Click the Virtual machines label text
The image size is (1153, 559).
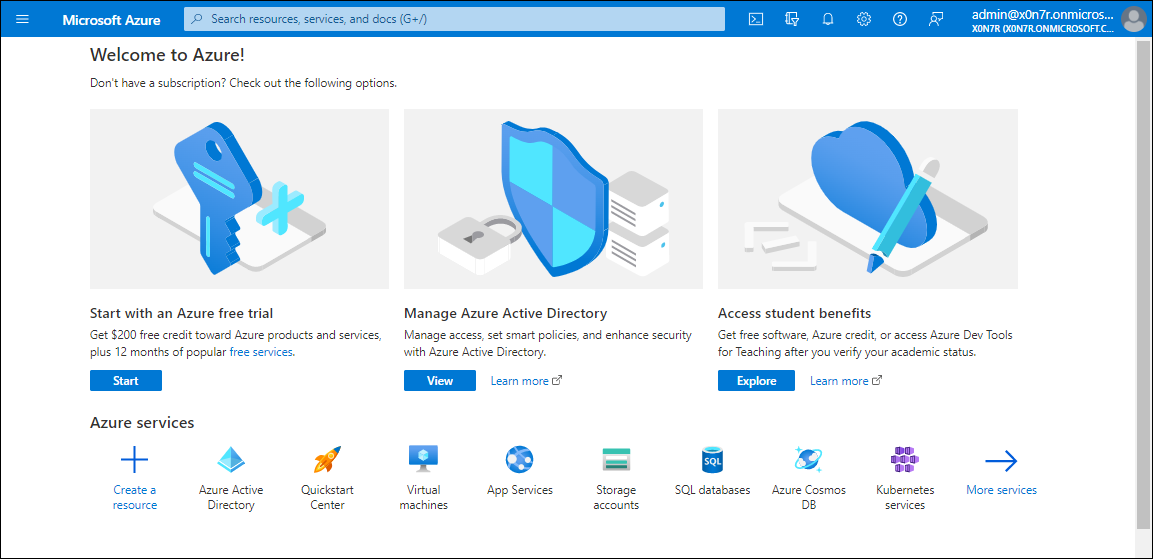pyautogui.click(x=424, y=497)
